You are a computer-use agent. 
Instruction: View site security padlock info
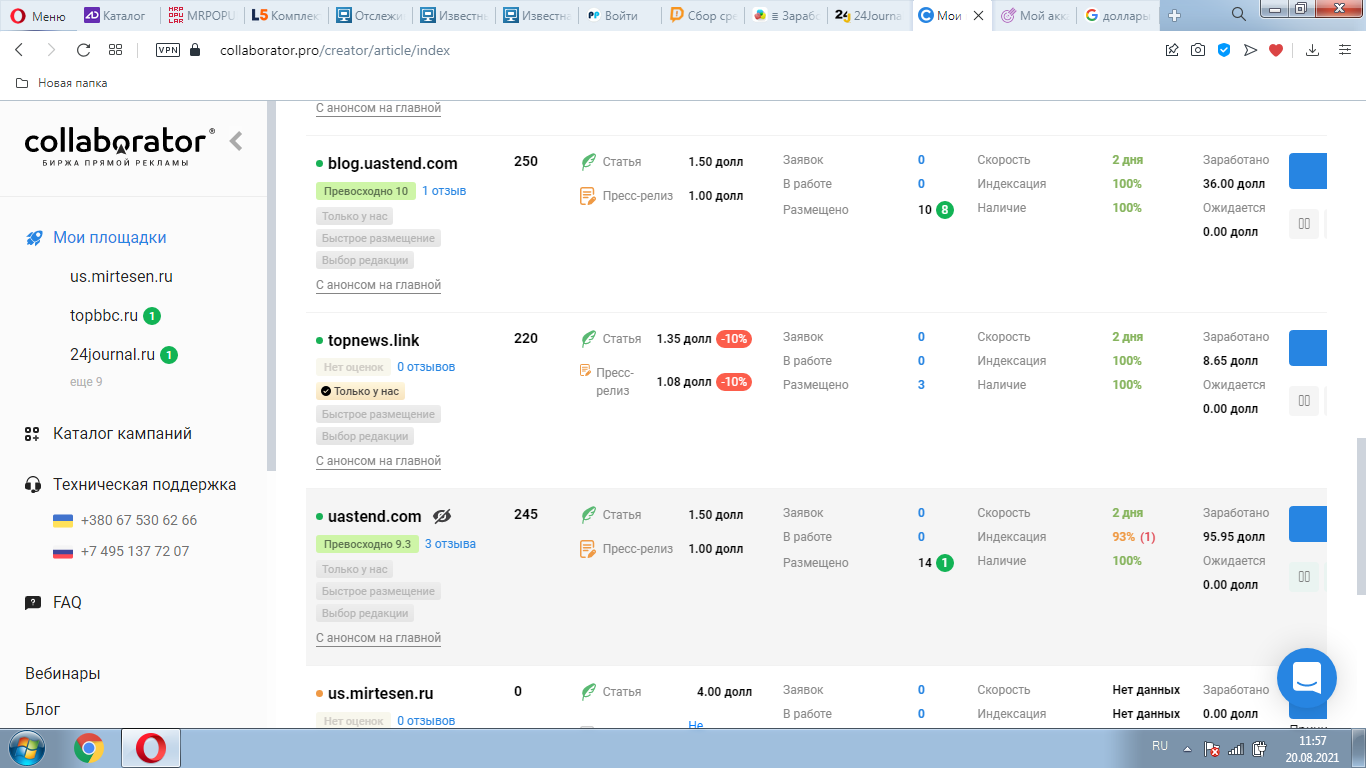tap(195, 50)
